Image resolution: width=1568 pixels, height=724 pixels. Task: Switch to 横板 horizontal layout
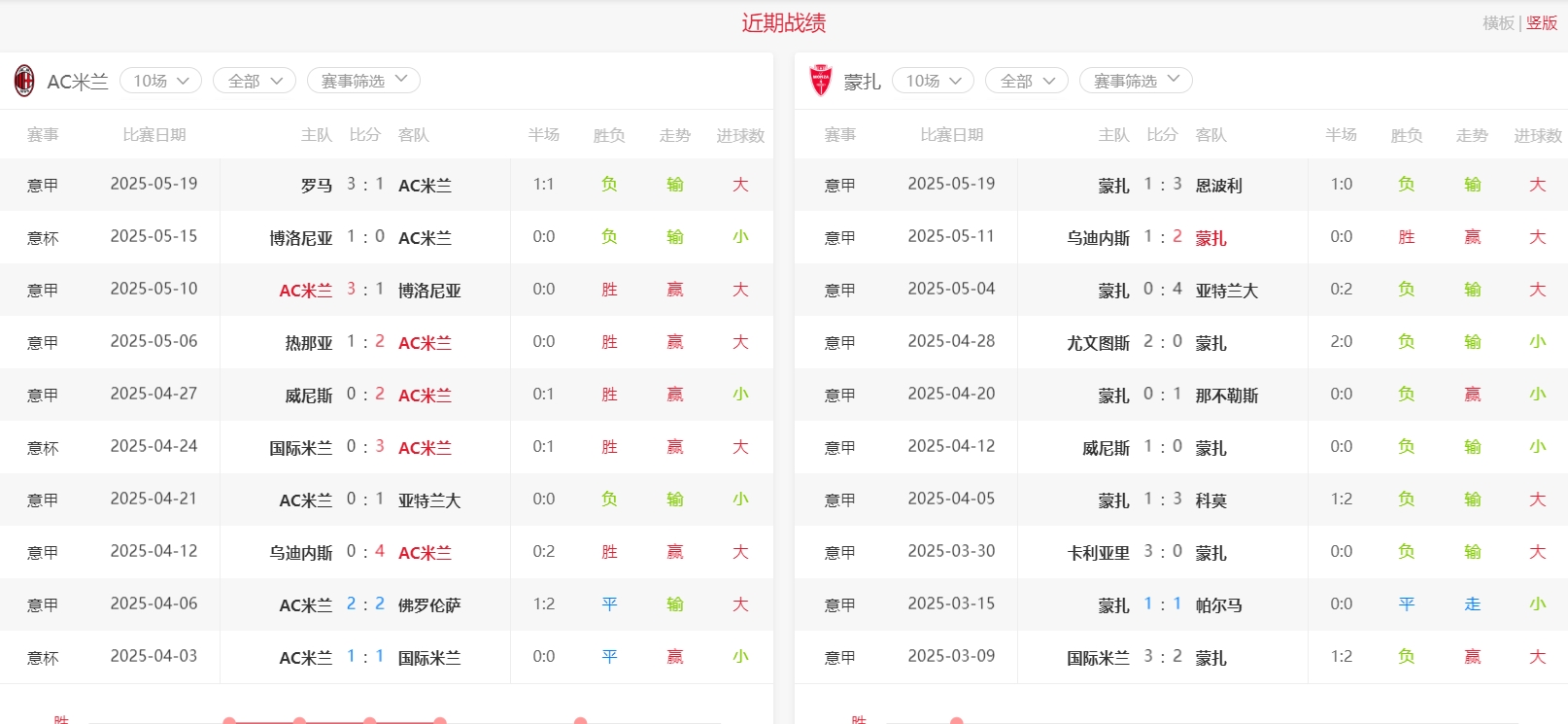[1498, 23]
